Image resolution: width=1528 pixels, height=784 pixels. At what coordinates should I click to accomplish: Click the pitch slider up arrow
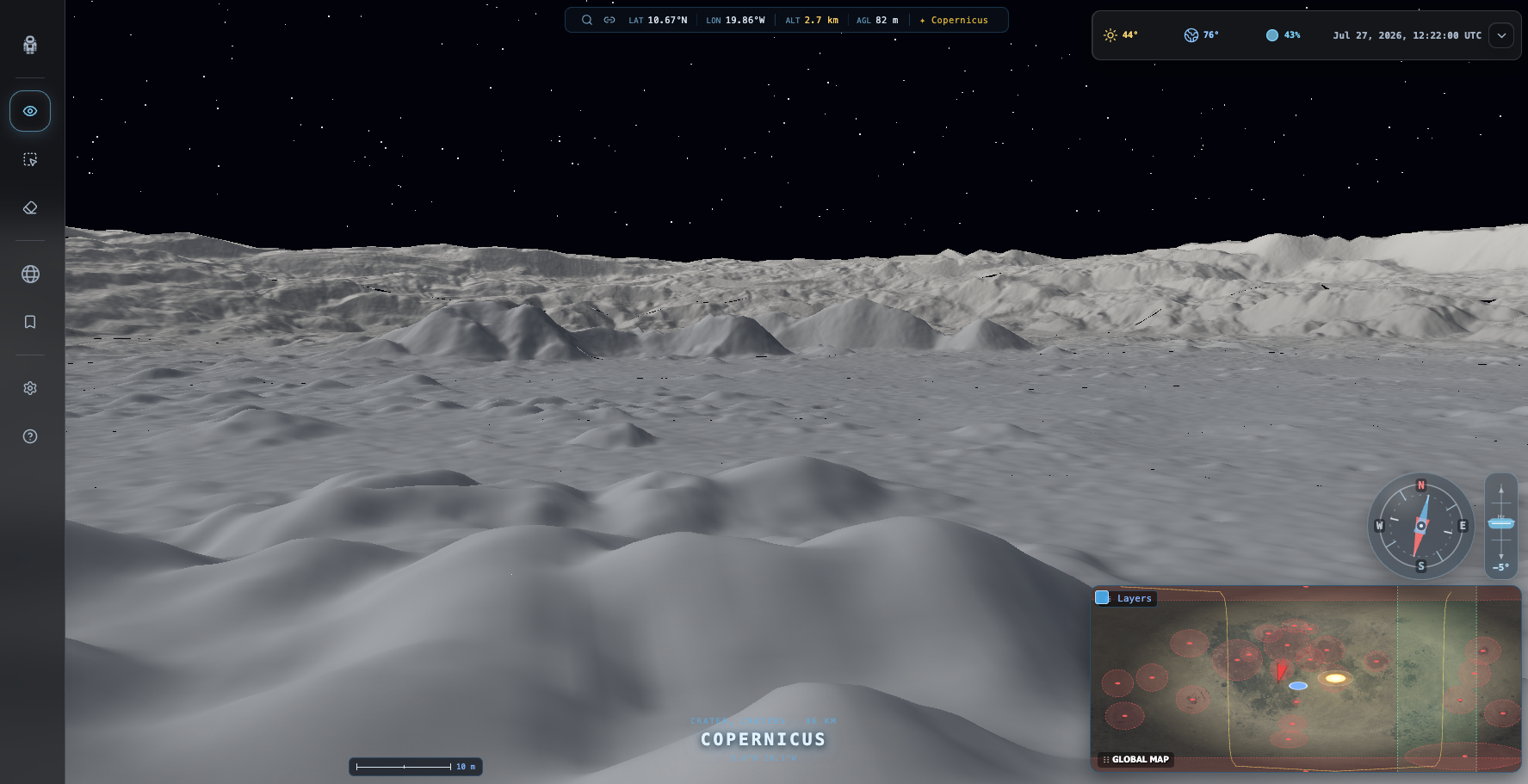pos(1501,489)
